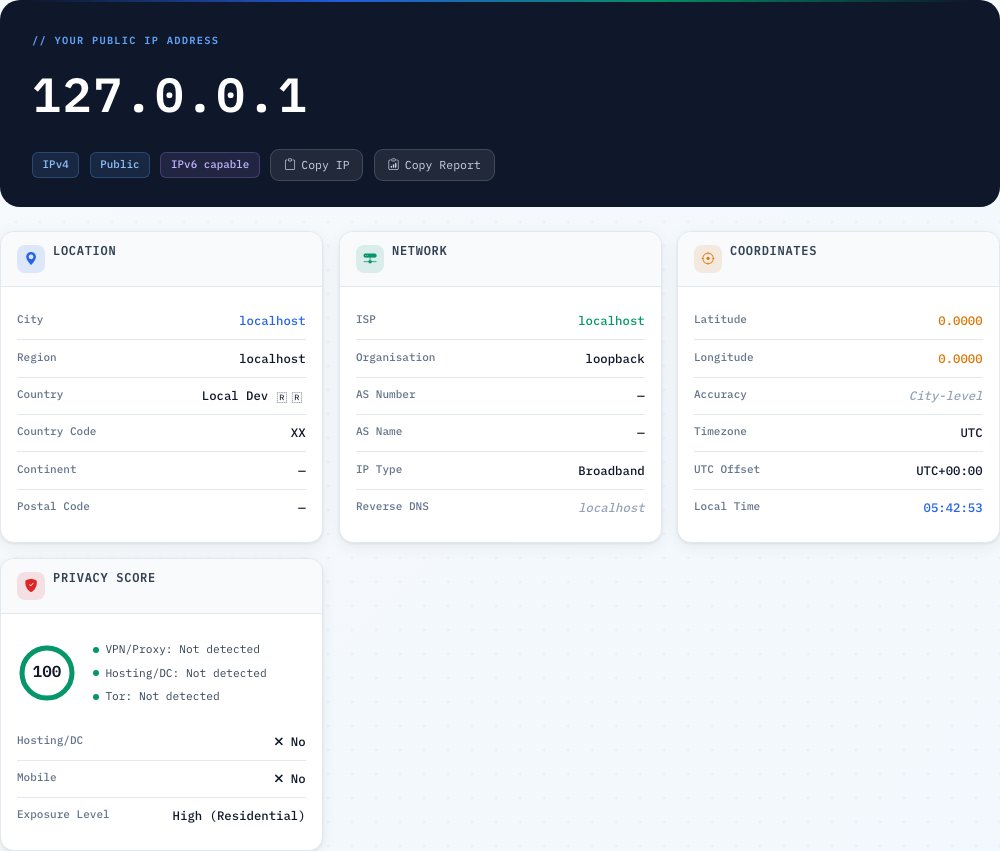Click the Network server icon
1000x851 pixels.
[x=370, y=258]
